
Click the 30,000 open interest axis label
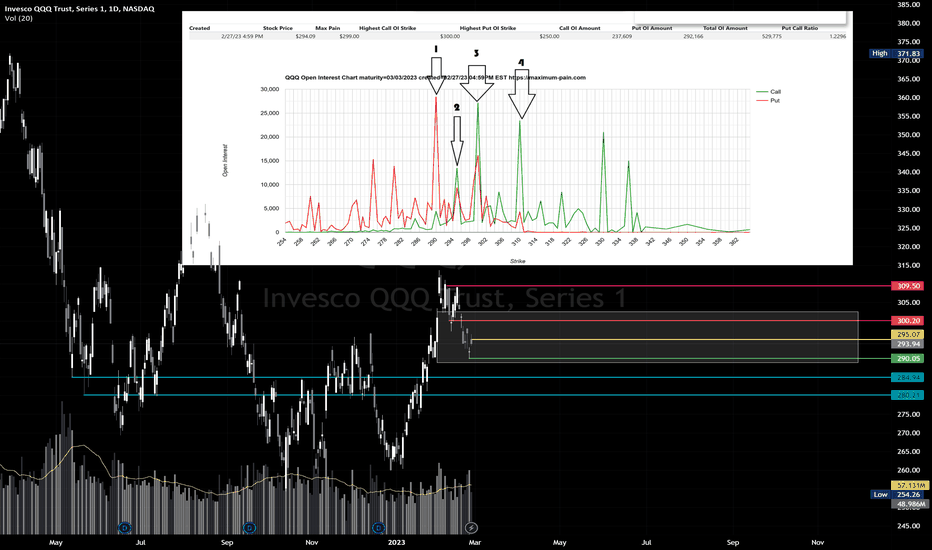[270, 89]
